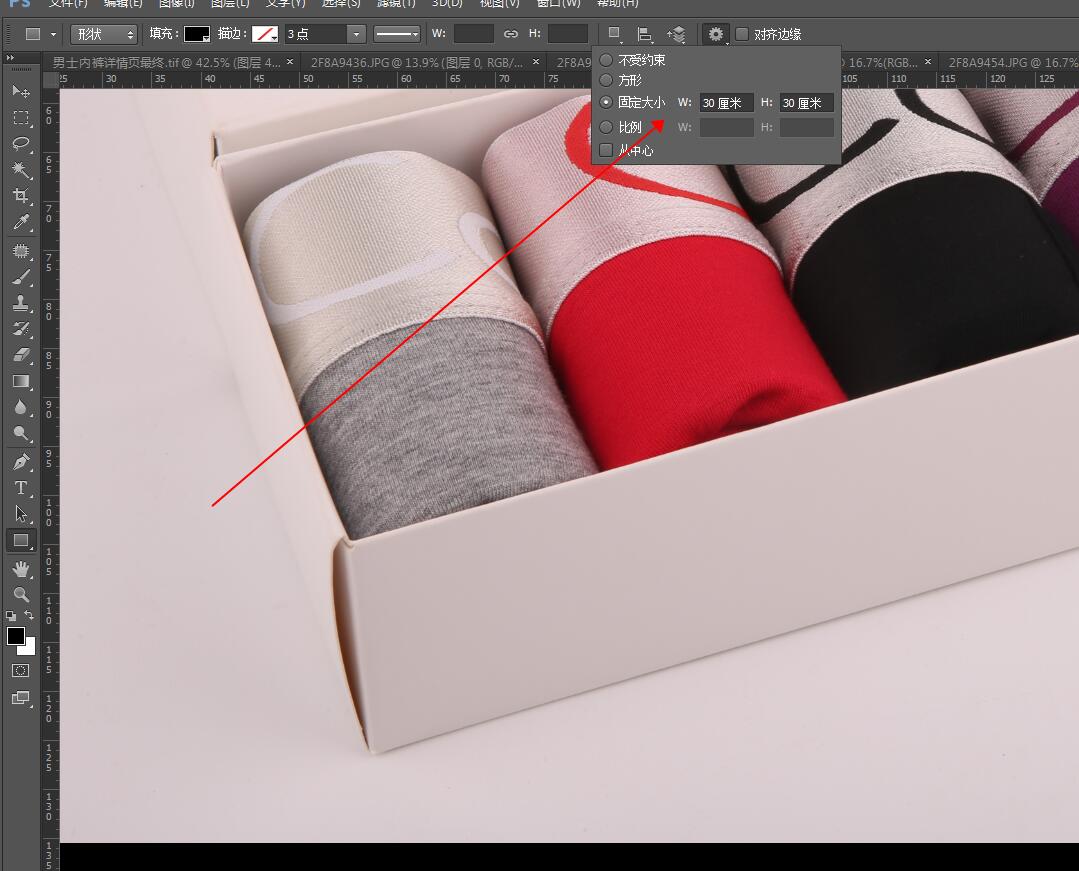Screen dimensions: 1079x871
Task: Select the 不受约束 radio option
Action: [x=606, y=60]
